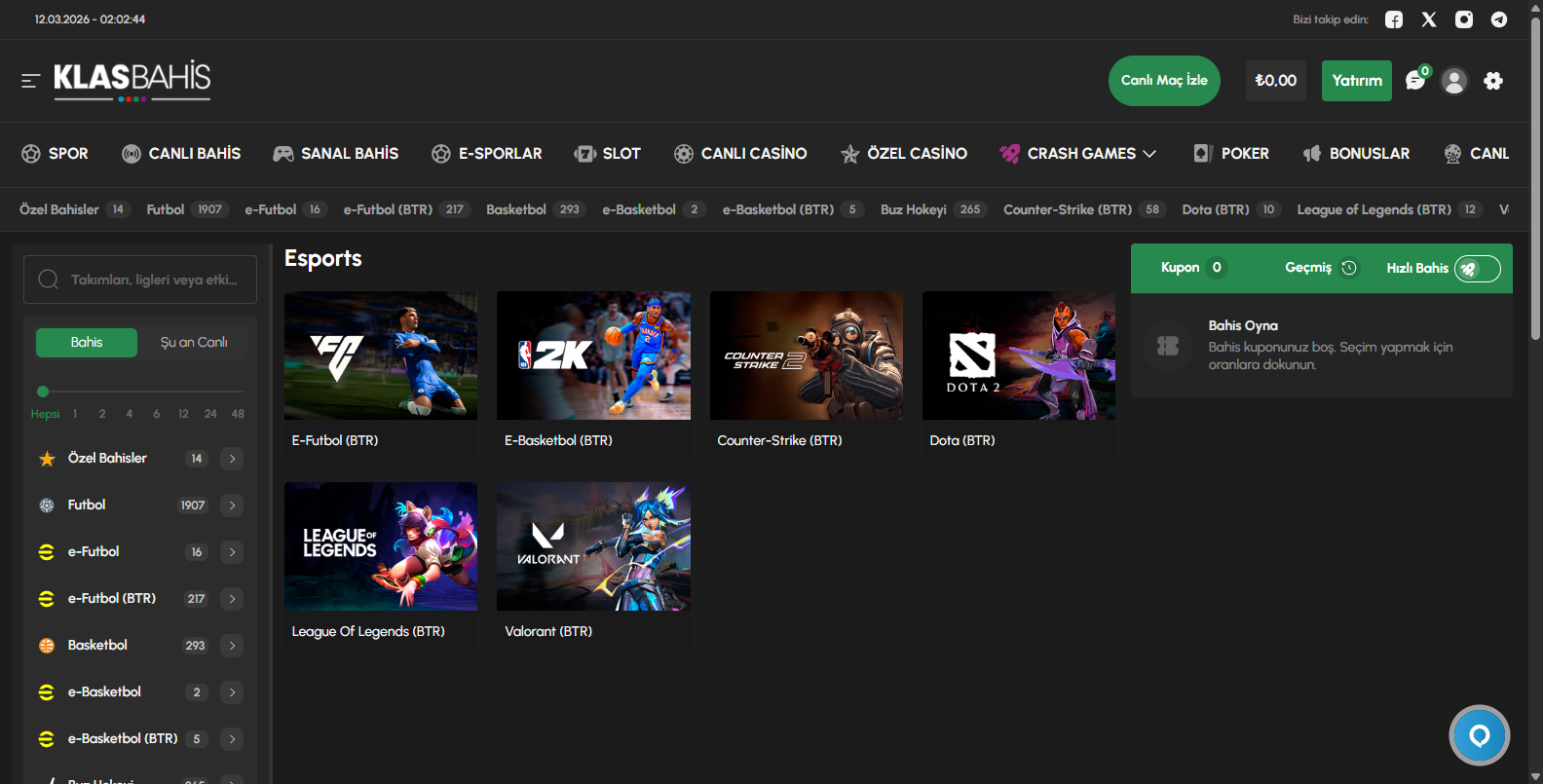
Task: Expand the CRASH GAMES dropdown menu
Action: coord(1078,154)
